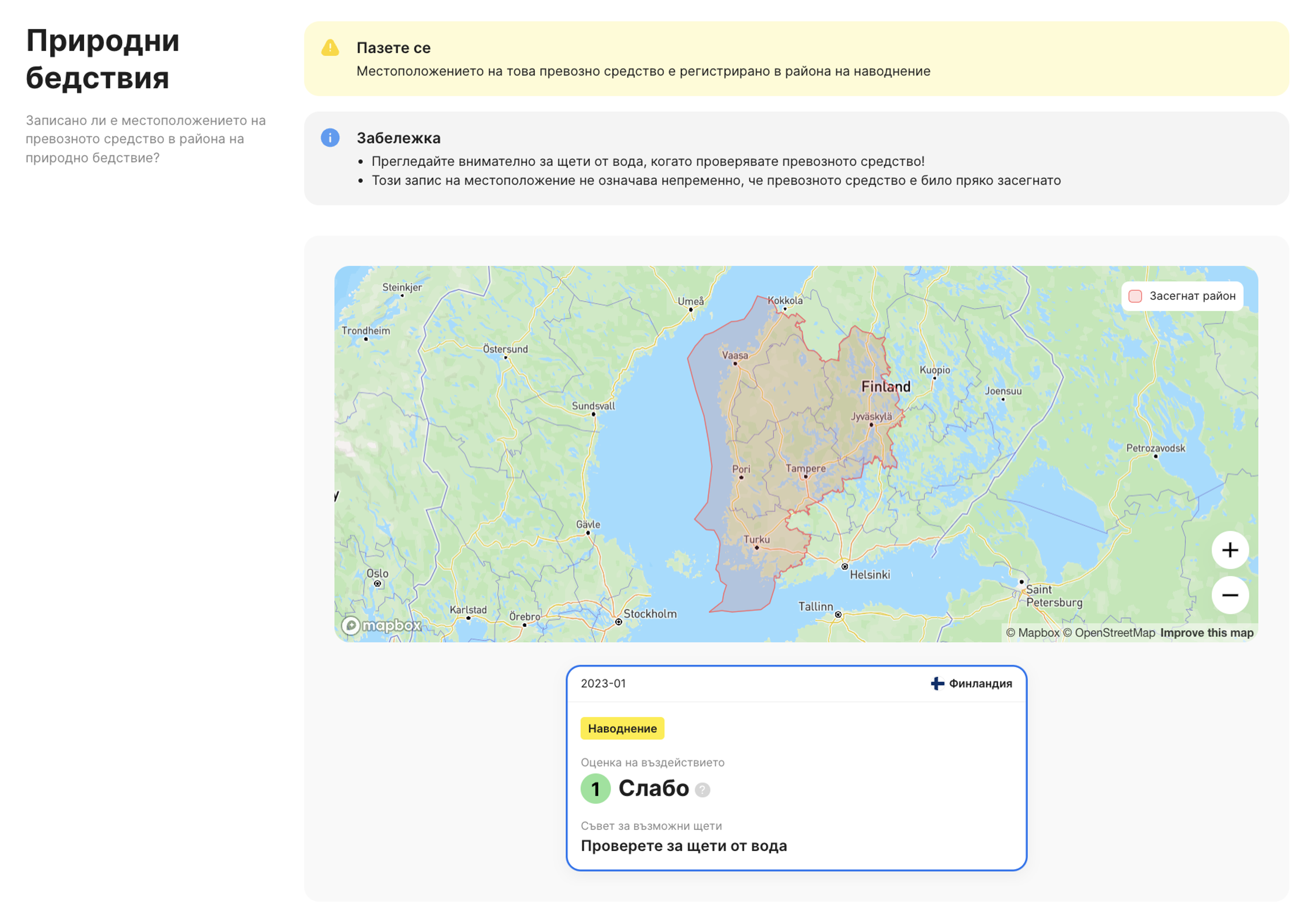This screenshot has height=919, width=1316.
Task: Click the Jyväskylä label on map
Action: [871, 417]
